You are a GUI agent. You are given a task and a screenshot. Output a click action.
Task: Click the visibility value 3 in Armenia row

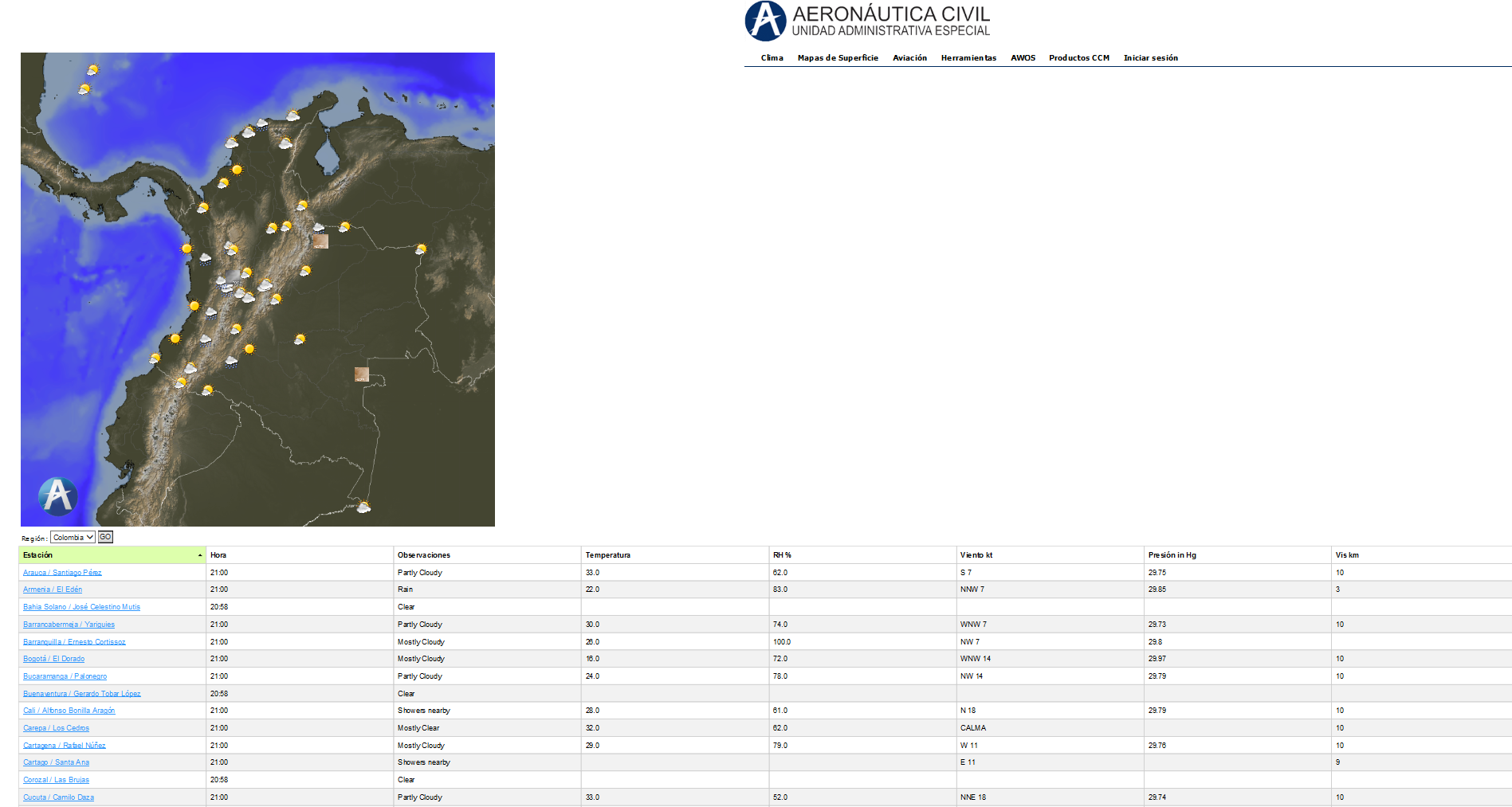pyautogui.click(x=1337, y=590)
